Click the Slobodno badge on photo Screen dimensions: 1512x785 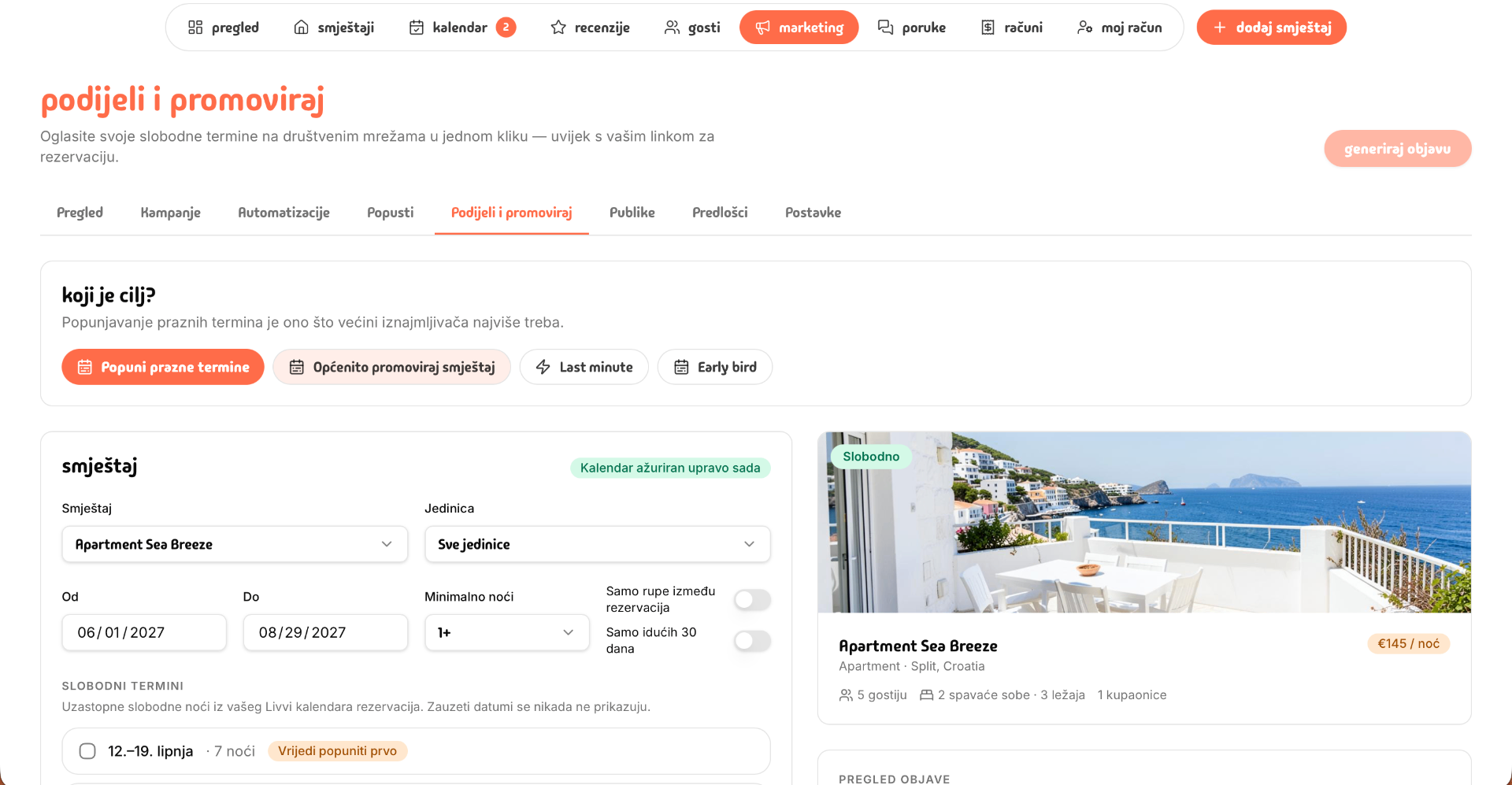(871, 457)
